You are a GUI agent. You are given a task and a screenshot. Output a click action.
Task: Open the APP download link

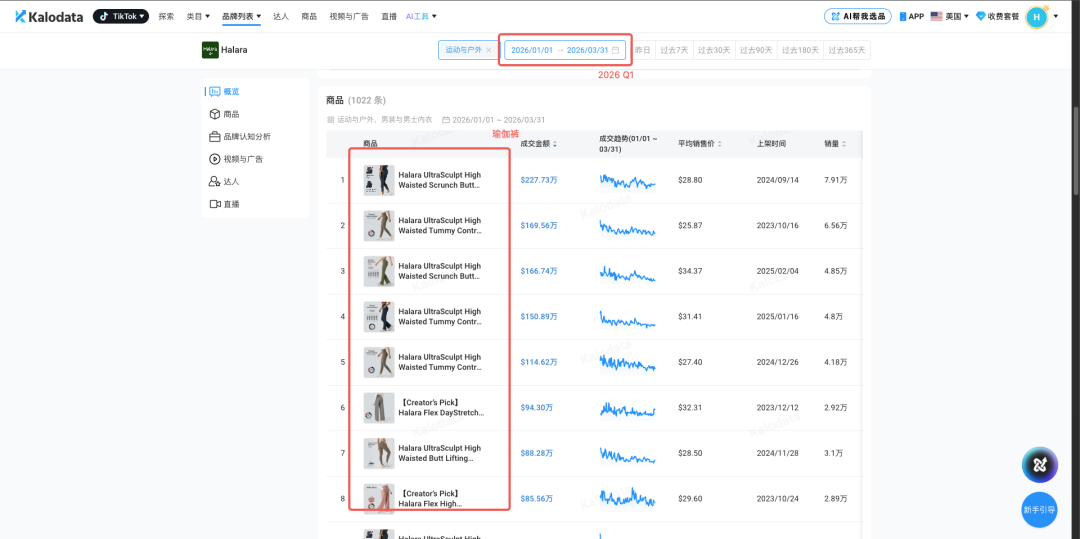[911, 16]
